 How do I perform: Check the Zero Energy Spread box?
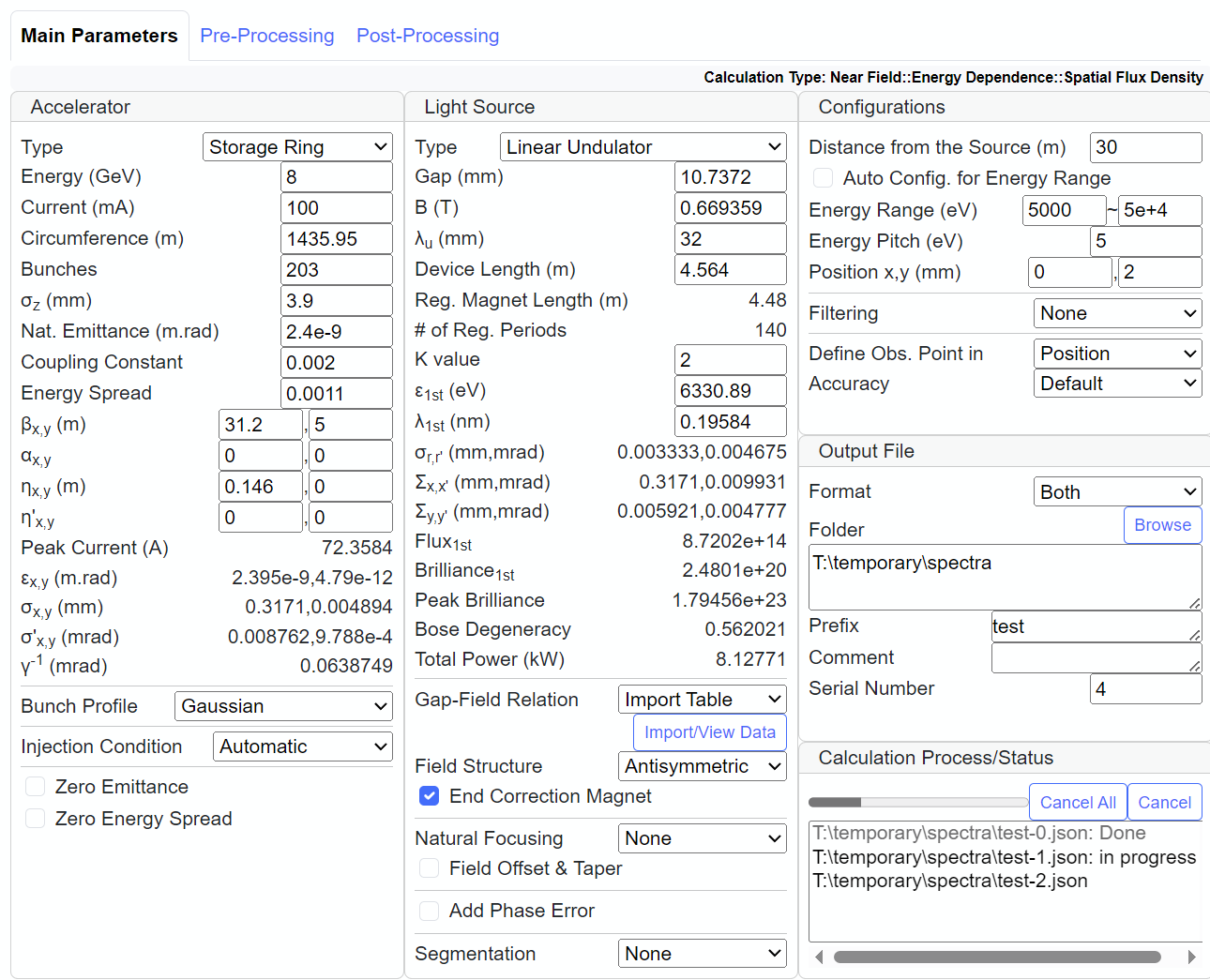point(36,819)
